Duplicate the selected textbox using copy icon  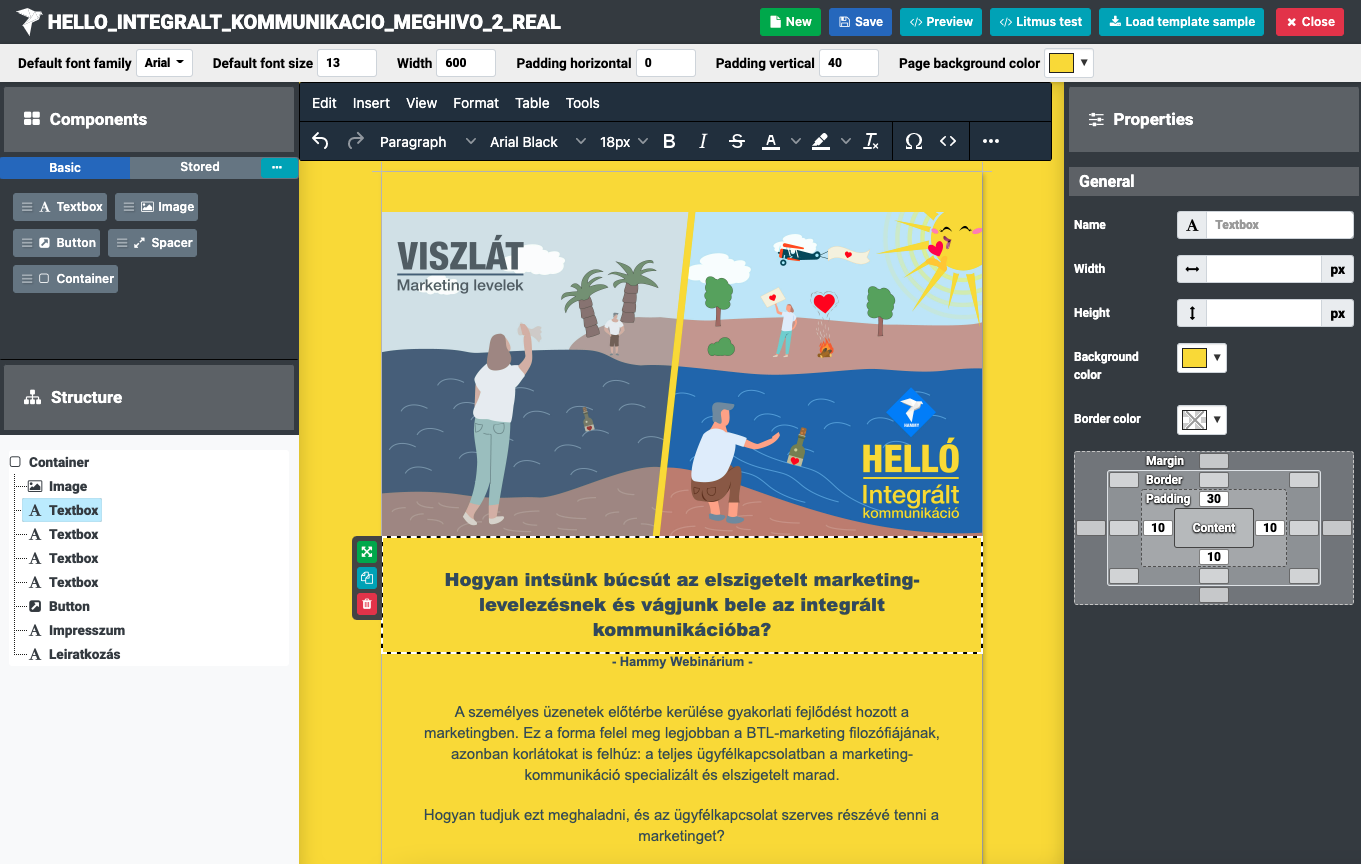point(367,578)
